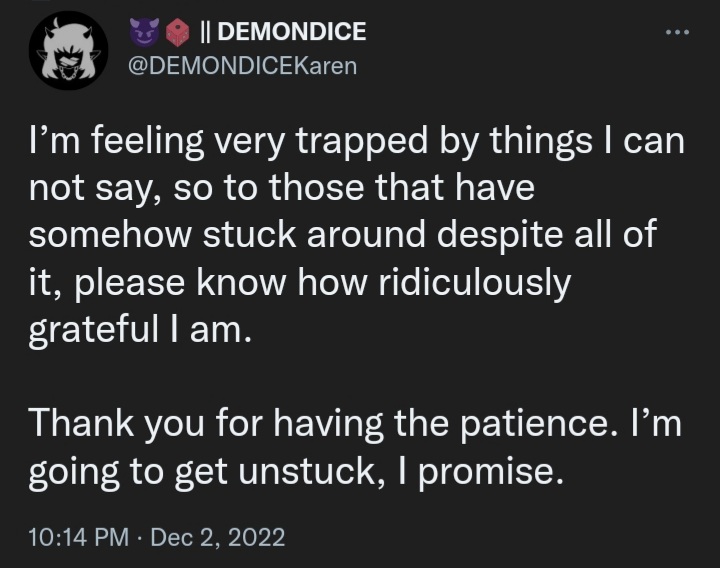
Task: Click the DEMONDICE display name
Action: (292, 32)
